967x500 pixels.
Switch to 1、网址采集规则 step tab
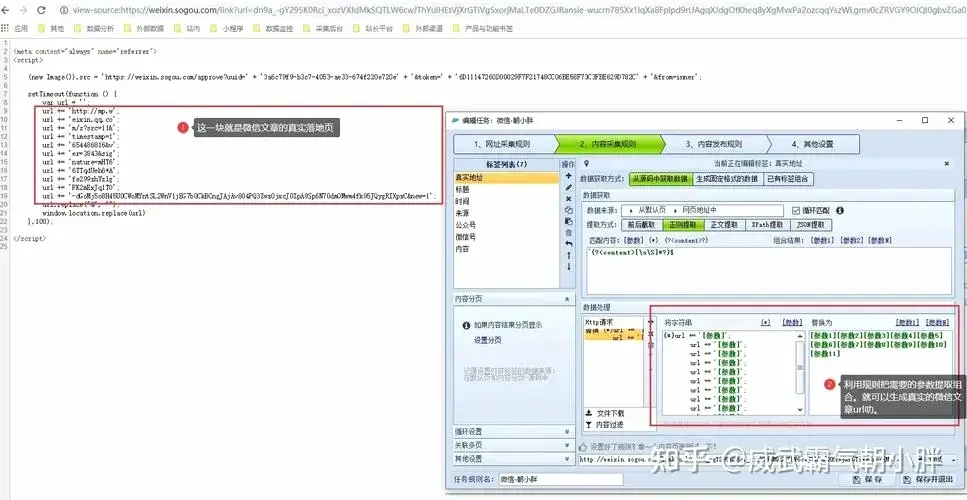coord(499,144)
